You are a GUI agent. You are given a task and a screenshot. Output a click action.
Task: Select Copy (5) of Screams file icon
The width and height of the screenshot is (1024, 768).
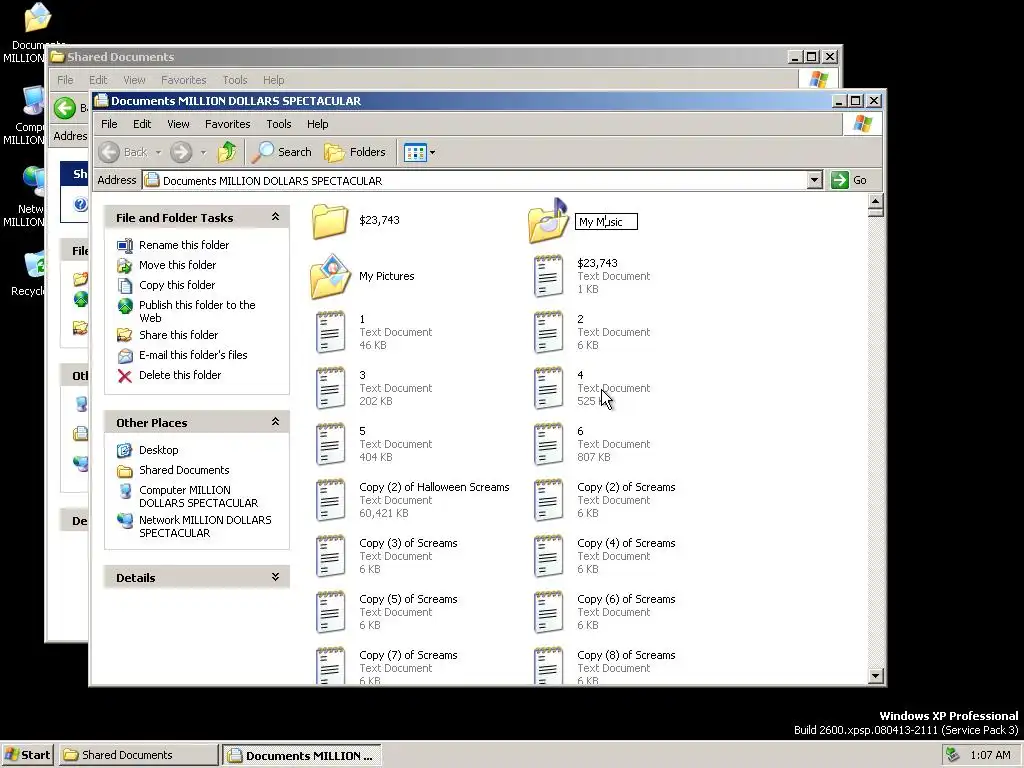click(x=330, y=612)
